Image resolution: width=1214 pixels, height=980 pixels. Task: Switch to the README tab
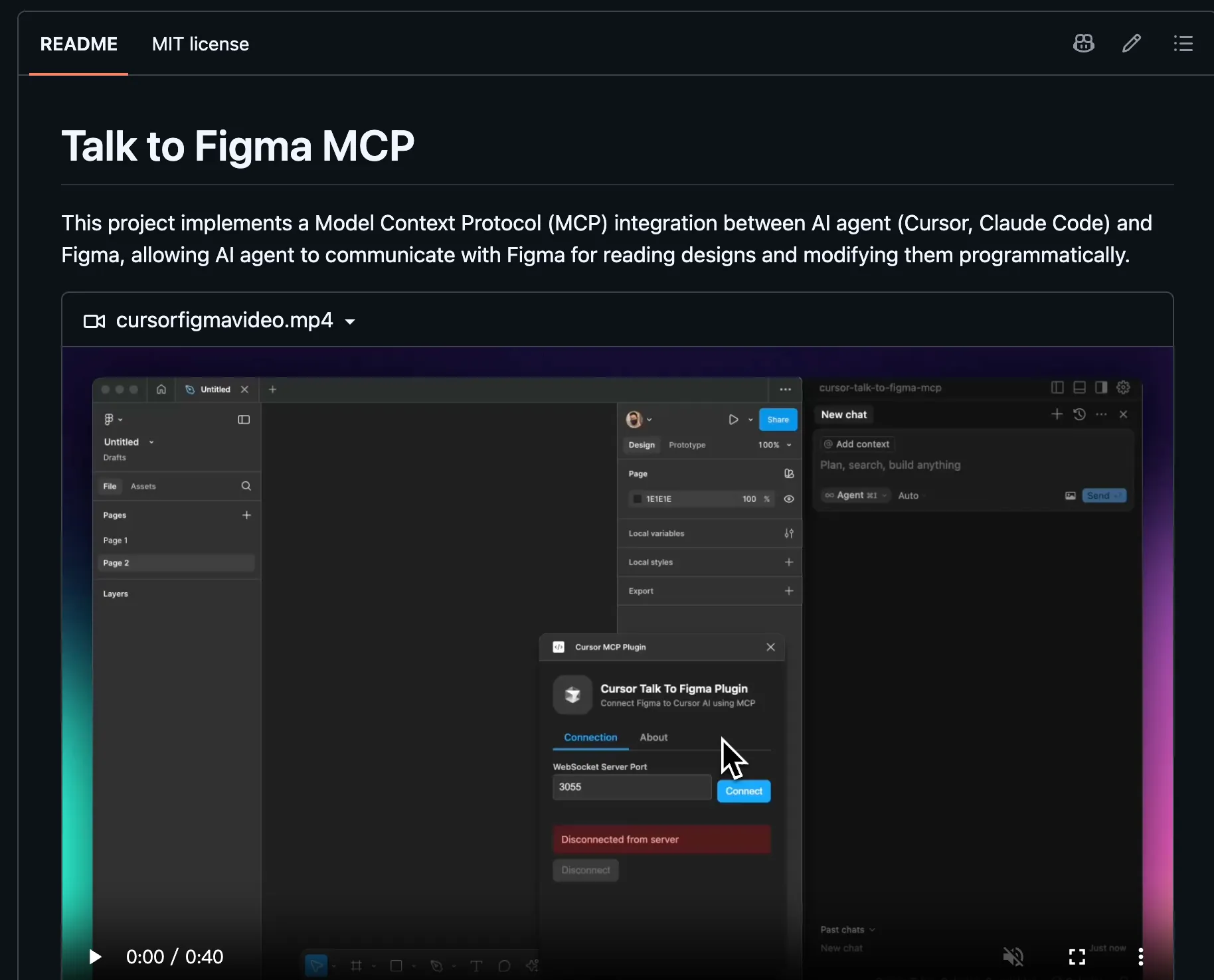pyautogui.click(x=79, y=44)
